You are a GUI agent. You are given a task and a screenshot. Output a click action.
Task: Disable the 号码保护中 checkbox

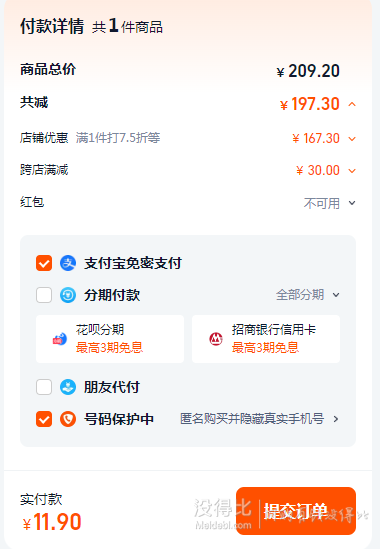(44, 419)
